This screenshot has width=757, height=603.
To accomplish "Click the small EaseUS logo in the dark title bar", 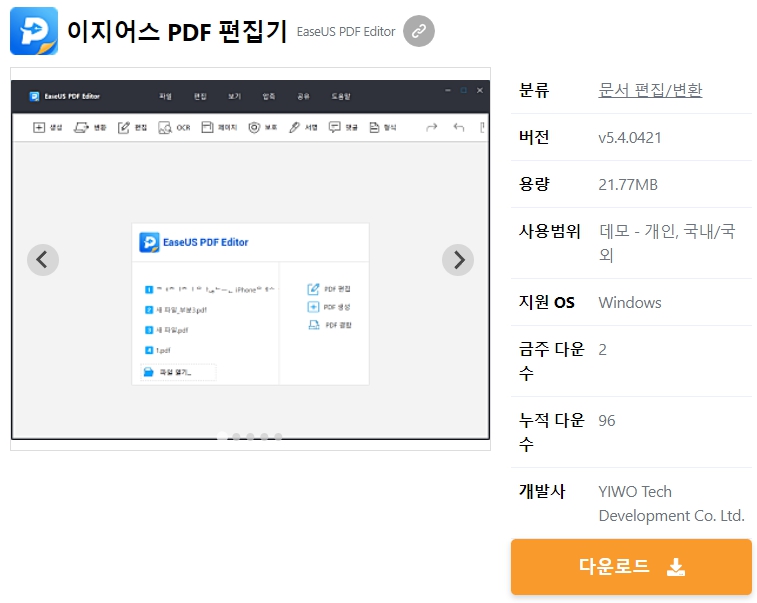I will coord(34,97).
